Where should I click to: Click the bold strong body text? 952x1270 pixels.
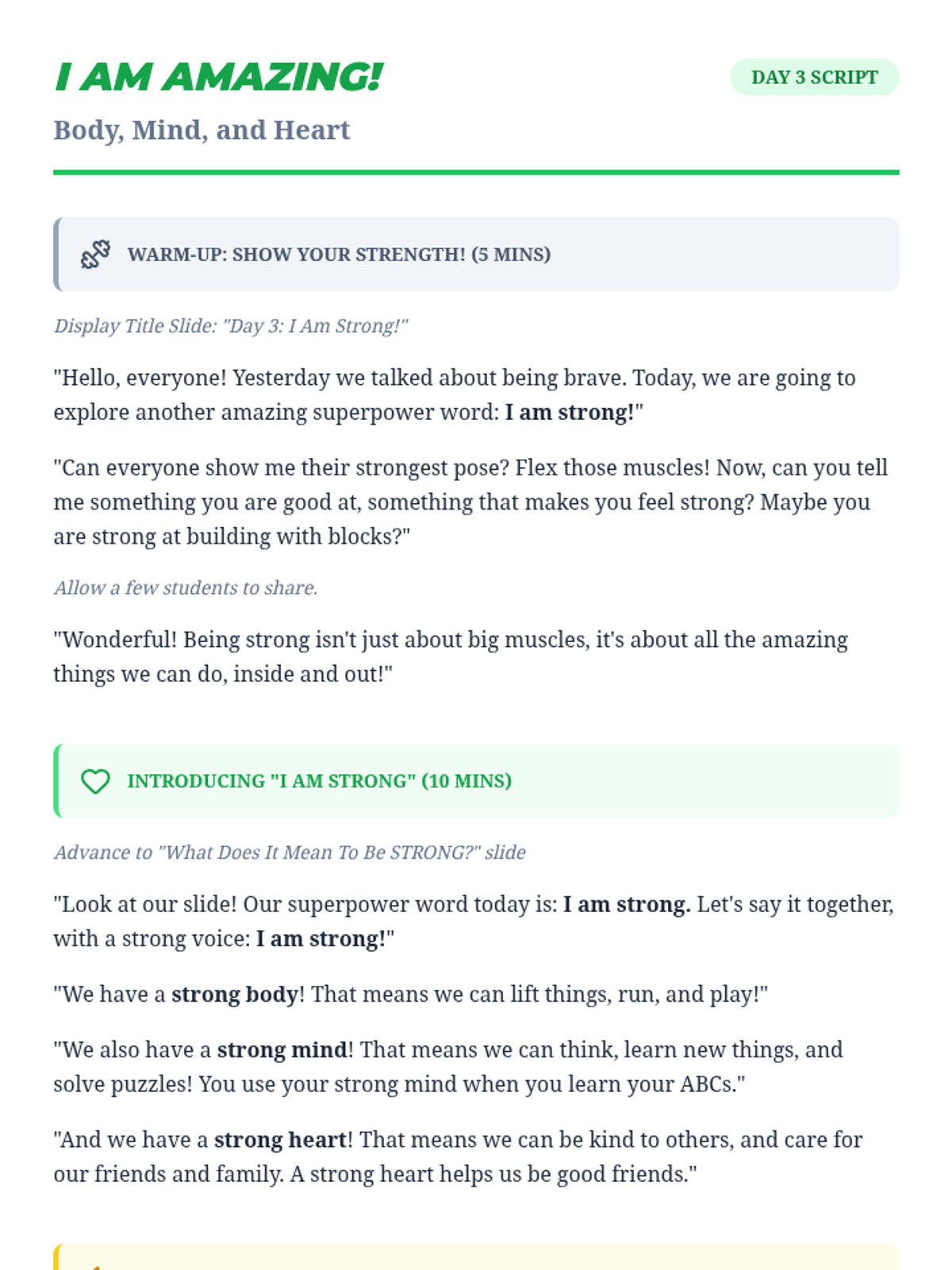pyautogui.click(x=235, y=995)
